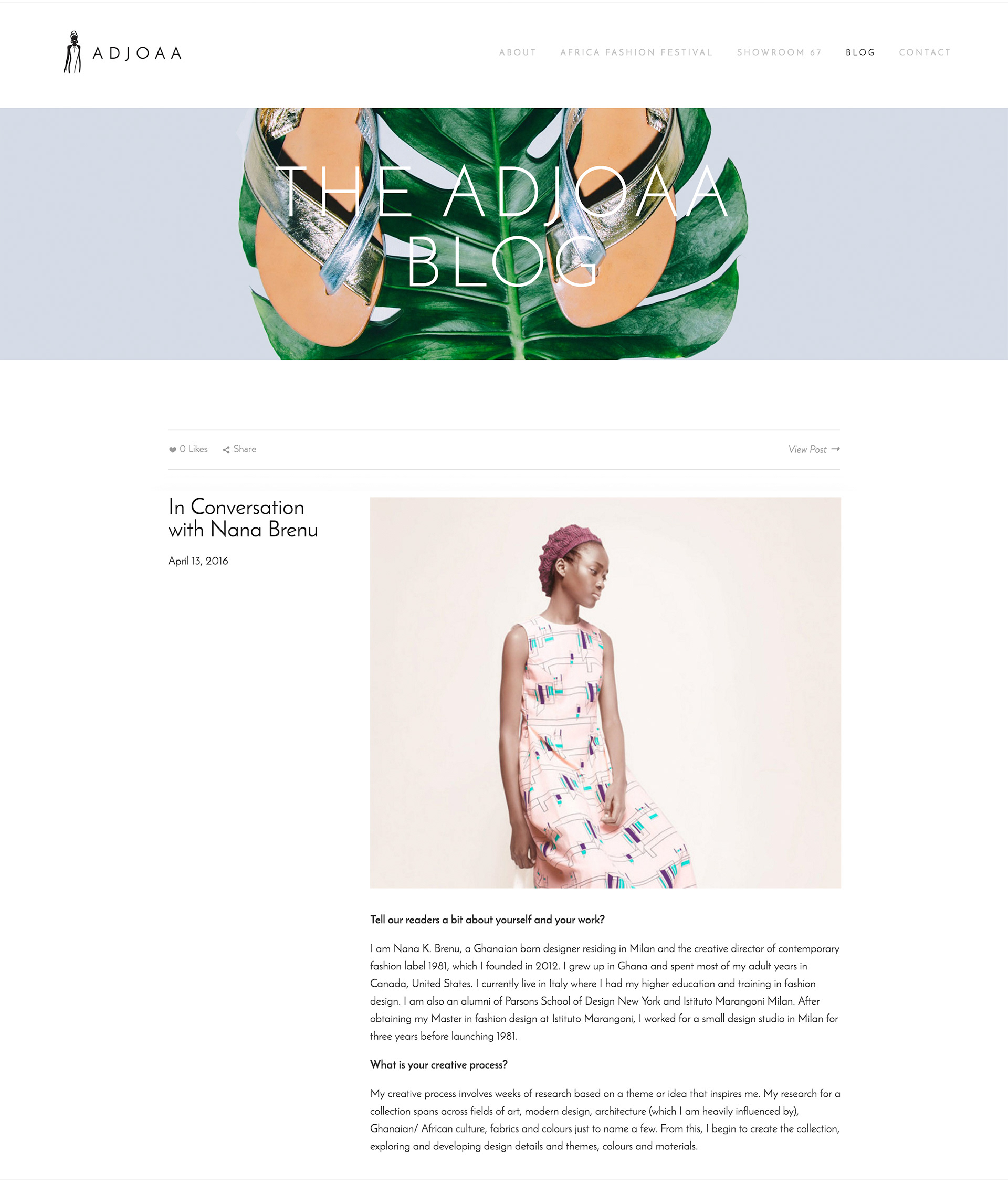Click the question 'What is your creative process?'
This screenshot has height=1183, width=1008.
pos(438,1065)
